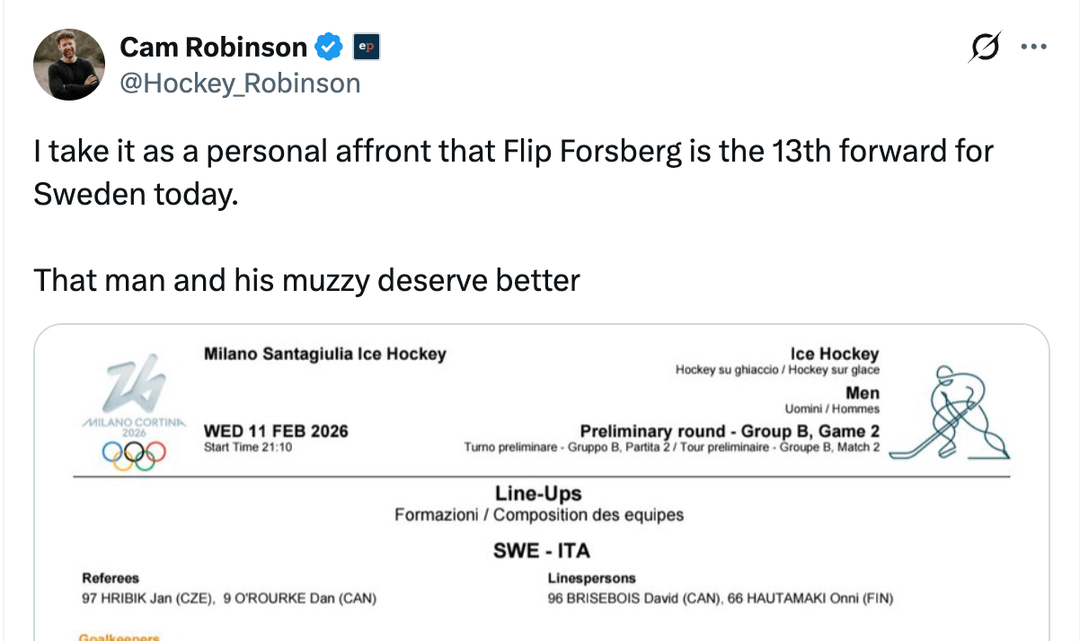Click the blue verified checkmark badge
Image resolution: width=1080 pixels, height=641 pixels.
click(x=330, y=47)
